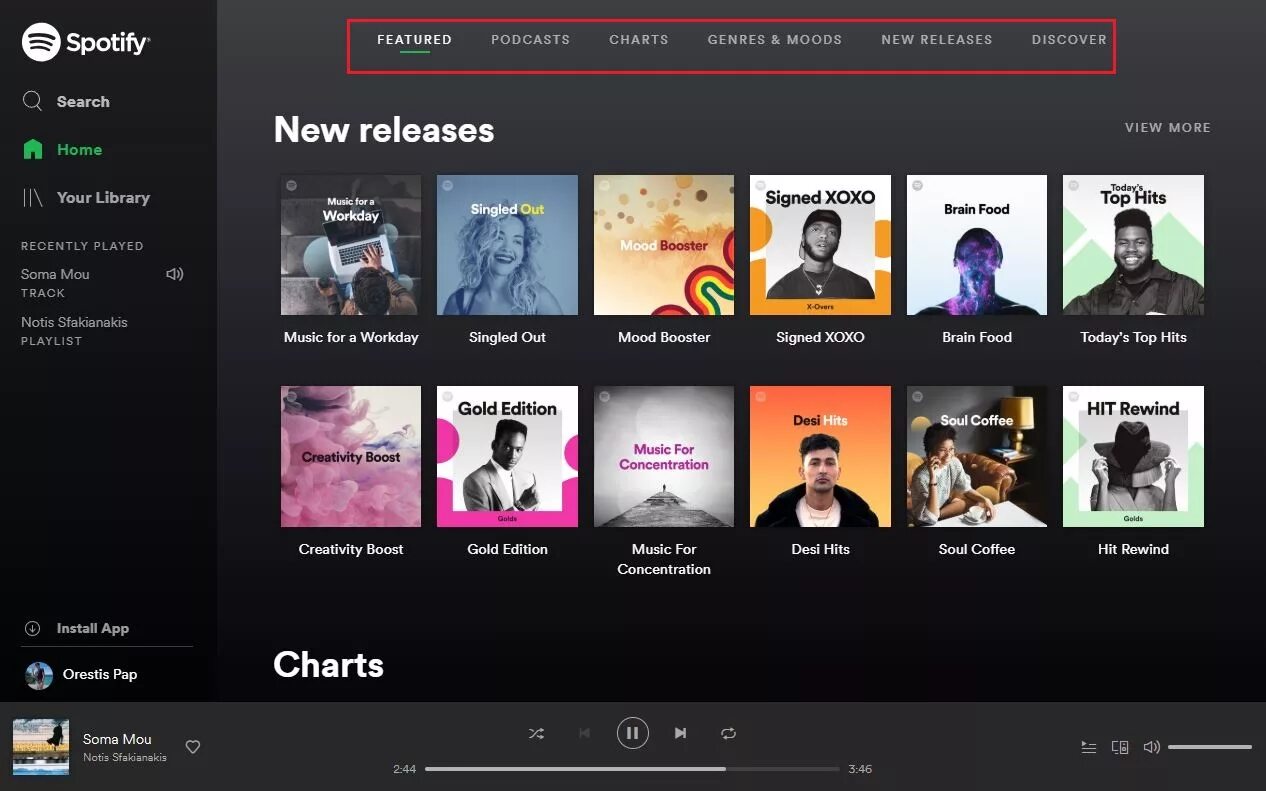The height and width of the screenshot is (791, 1266).
Task: Open the Notis Sfakianakis recently played playlist
Action: (74, 322)
